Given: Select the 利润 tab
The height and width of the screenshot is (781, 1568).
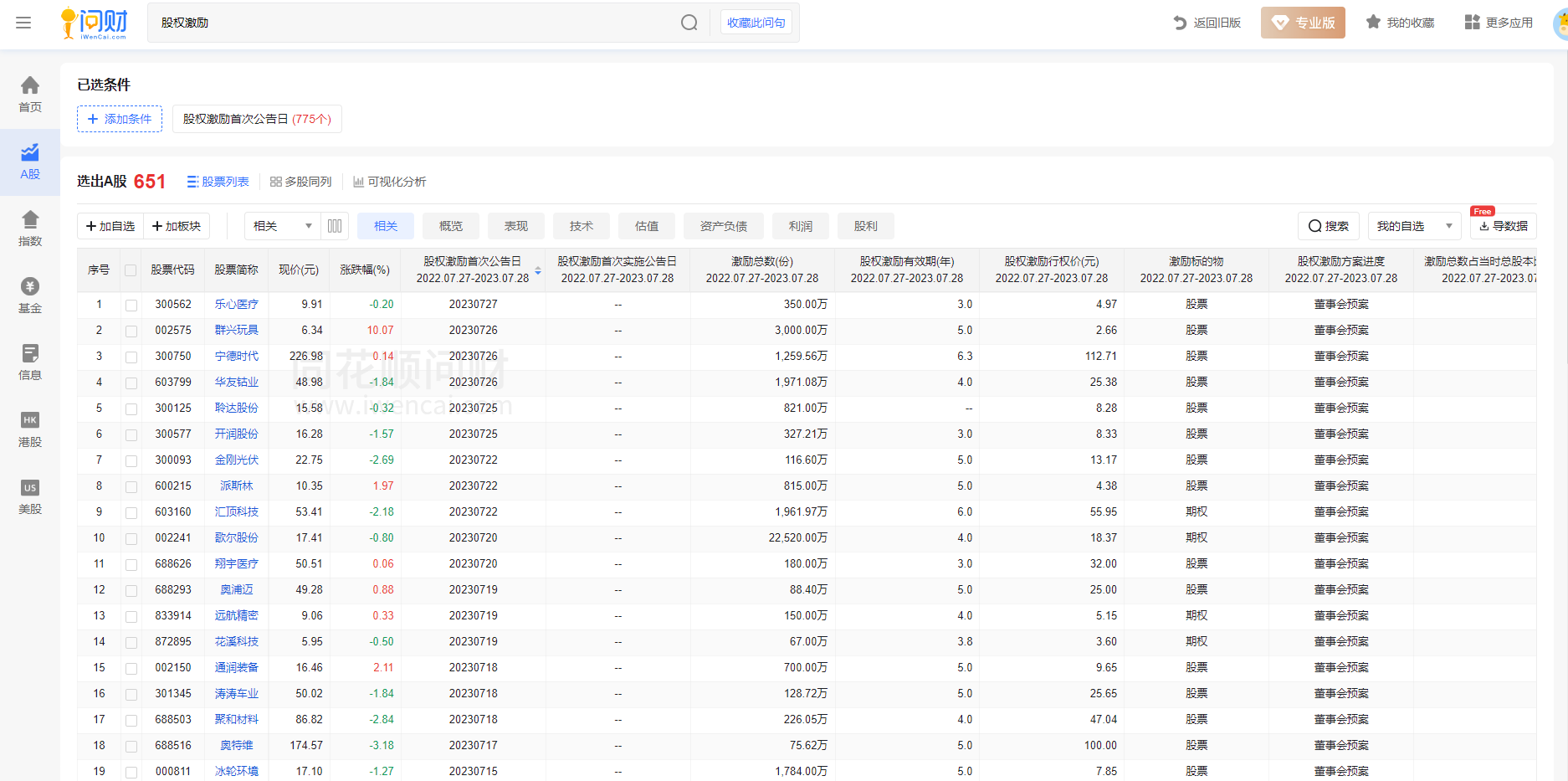Looking at the screenshot, I should coord(801,226).
